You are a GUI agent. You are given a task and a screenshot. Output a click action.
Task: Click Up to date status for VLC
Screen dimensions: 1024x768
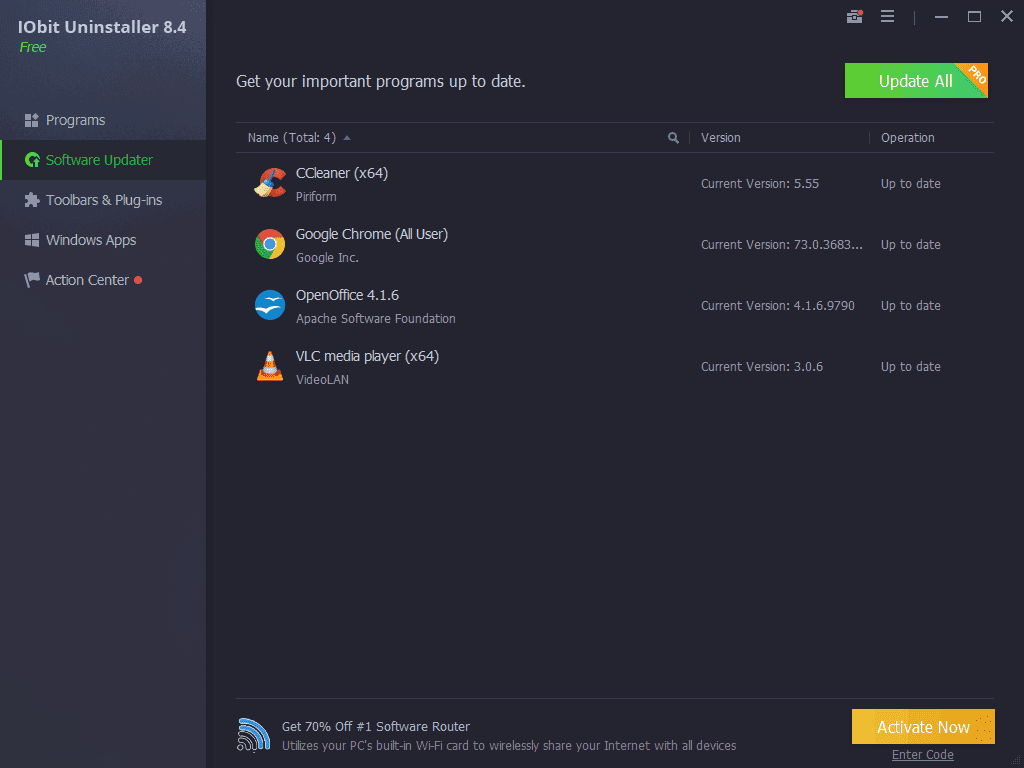(x=910, y=366)
